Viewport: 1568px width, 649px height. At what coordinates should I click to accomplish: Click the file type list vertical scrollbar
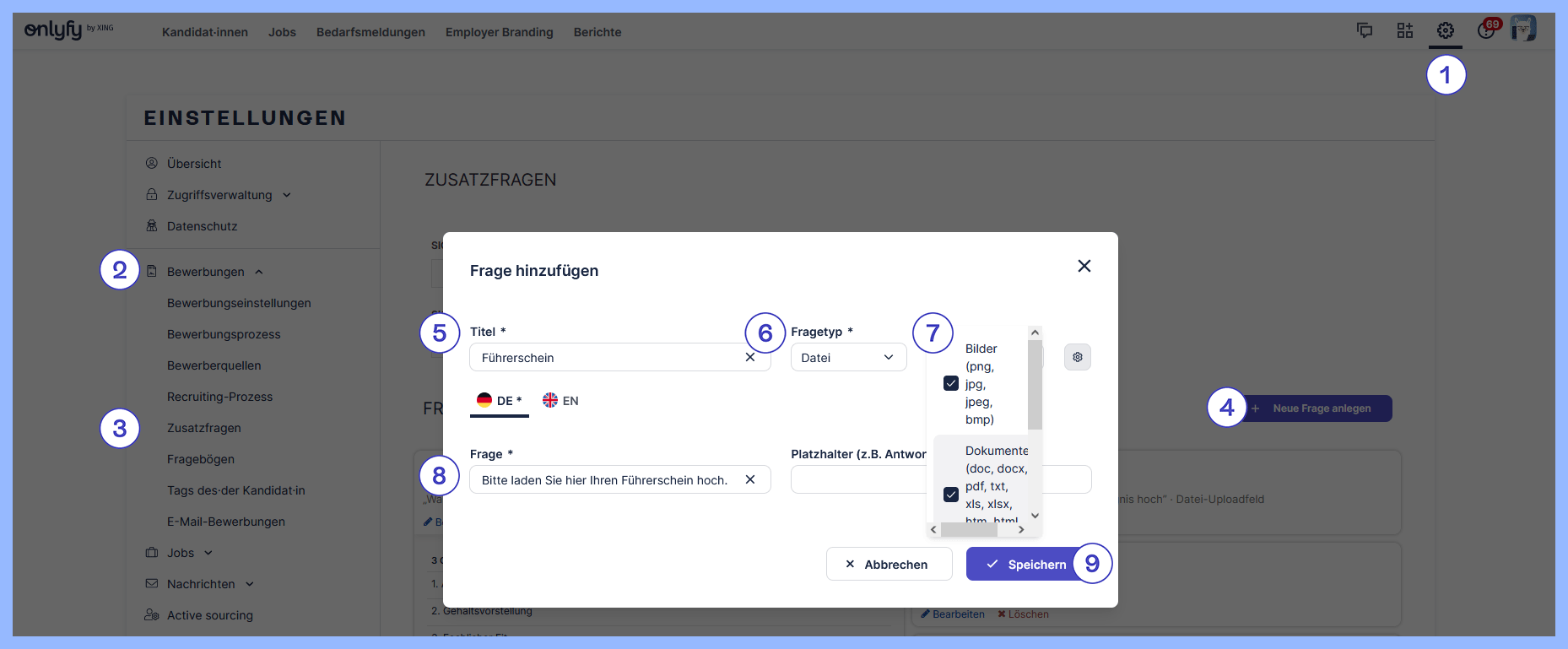pyautogui.click(x=1035, y=385)
